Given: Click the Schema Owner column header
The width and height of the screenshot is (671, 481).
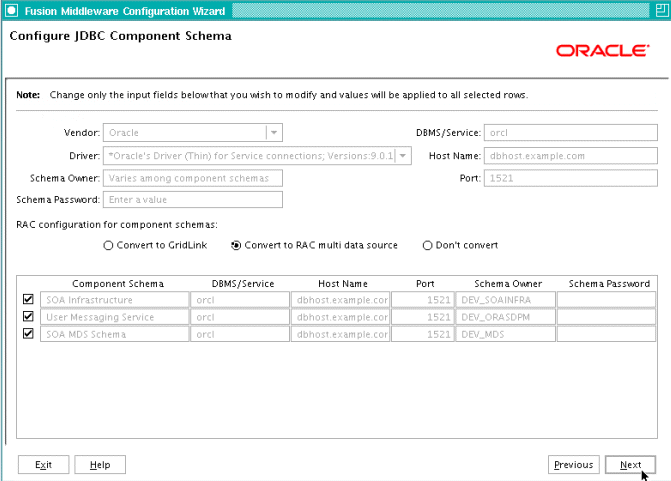Looking at the screenshot, I should (x=508, y=284).
